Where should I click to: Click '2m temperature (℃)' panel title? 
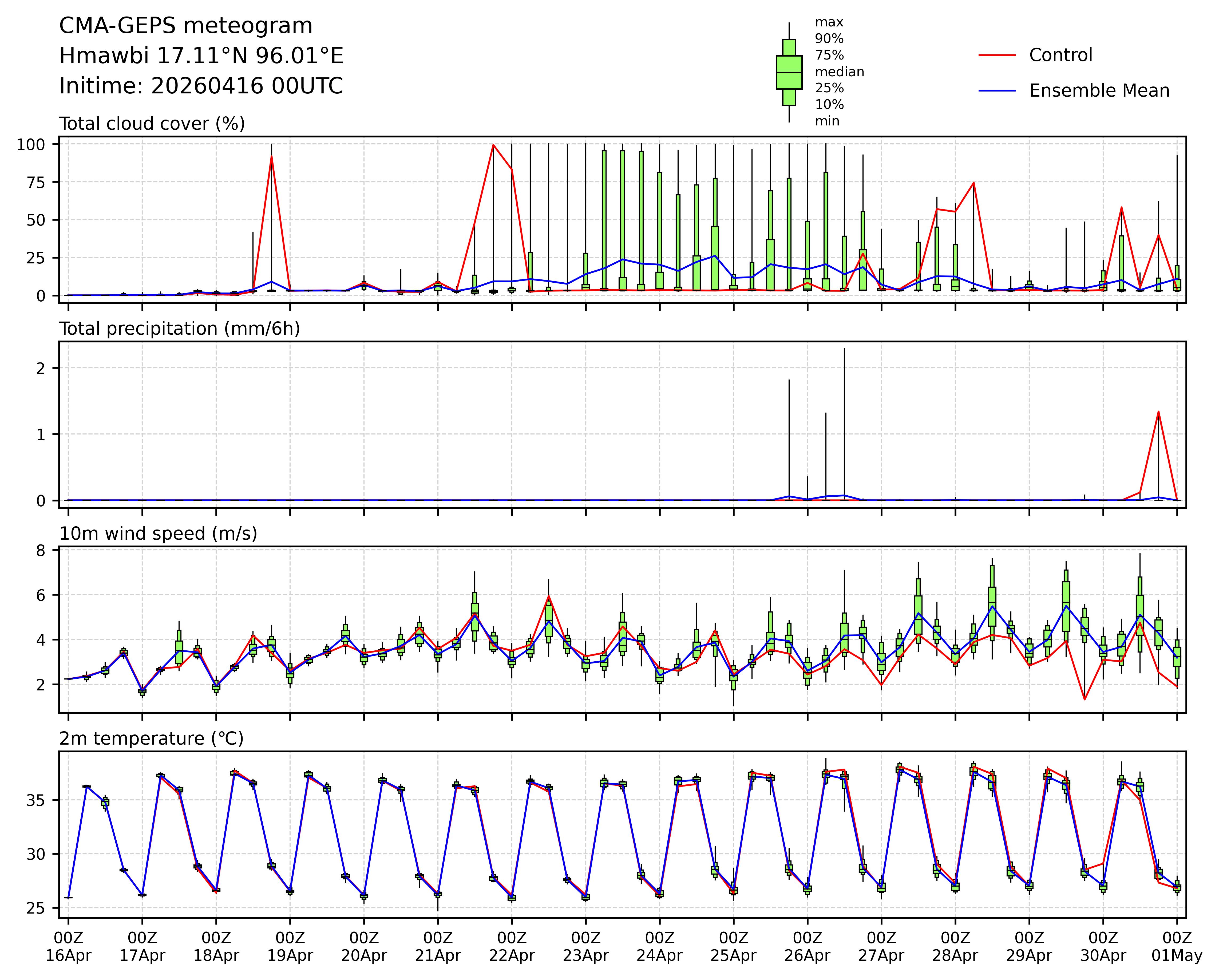click(151, 738)
